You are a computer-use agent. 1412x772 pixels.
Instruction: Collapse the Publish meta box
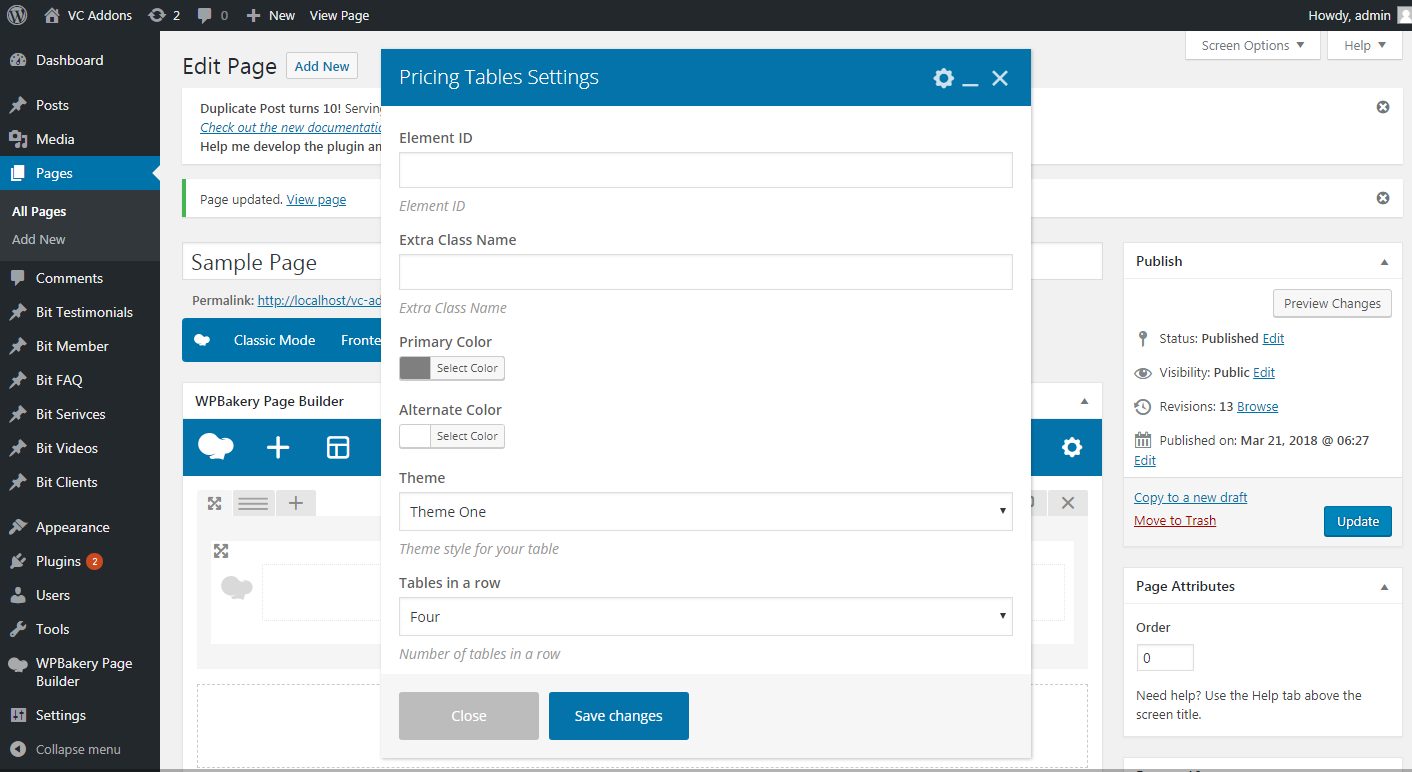point(1384,261)
